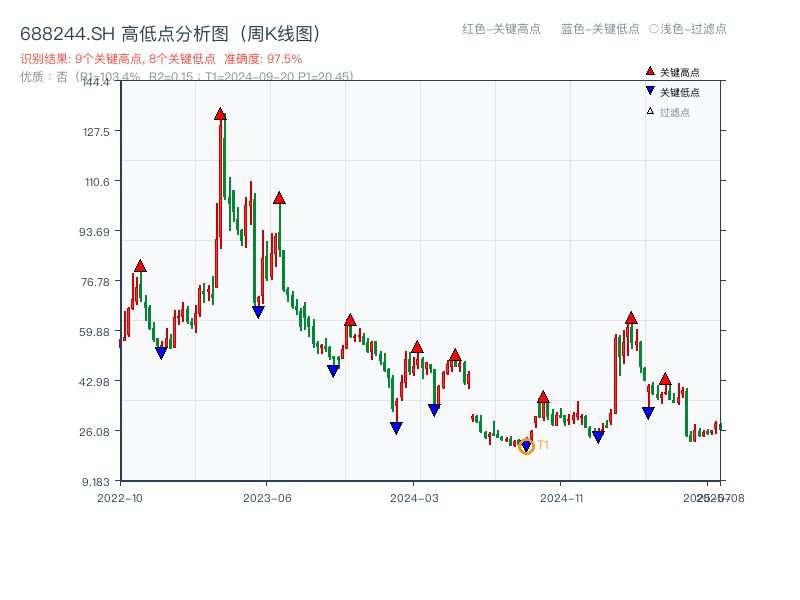The width and height of the screenshot is (800, 600).
Task: Select the rightmost red 关键高点 marker on chart
Action: click(x=666, y=378)
